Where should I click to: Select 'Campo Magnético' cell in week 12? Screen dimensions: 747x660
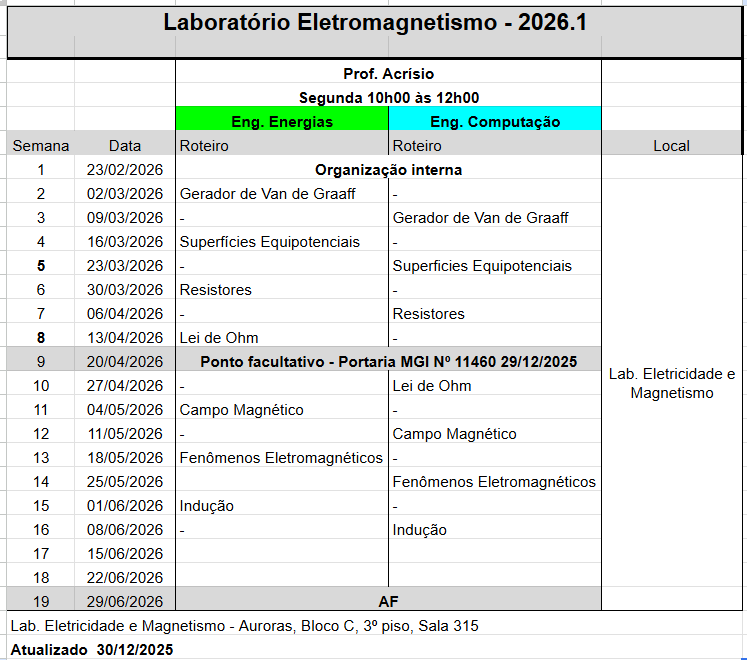click(x=454, y=434)
